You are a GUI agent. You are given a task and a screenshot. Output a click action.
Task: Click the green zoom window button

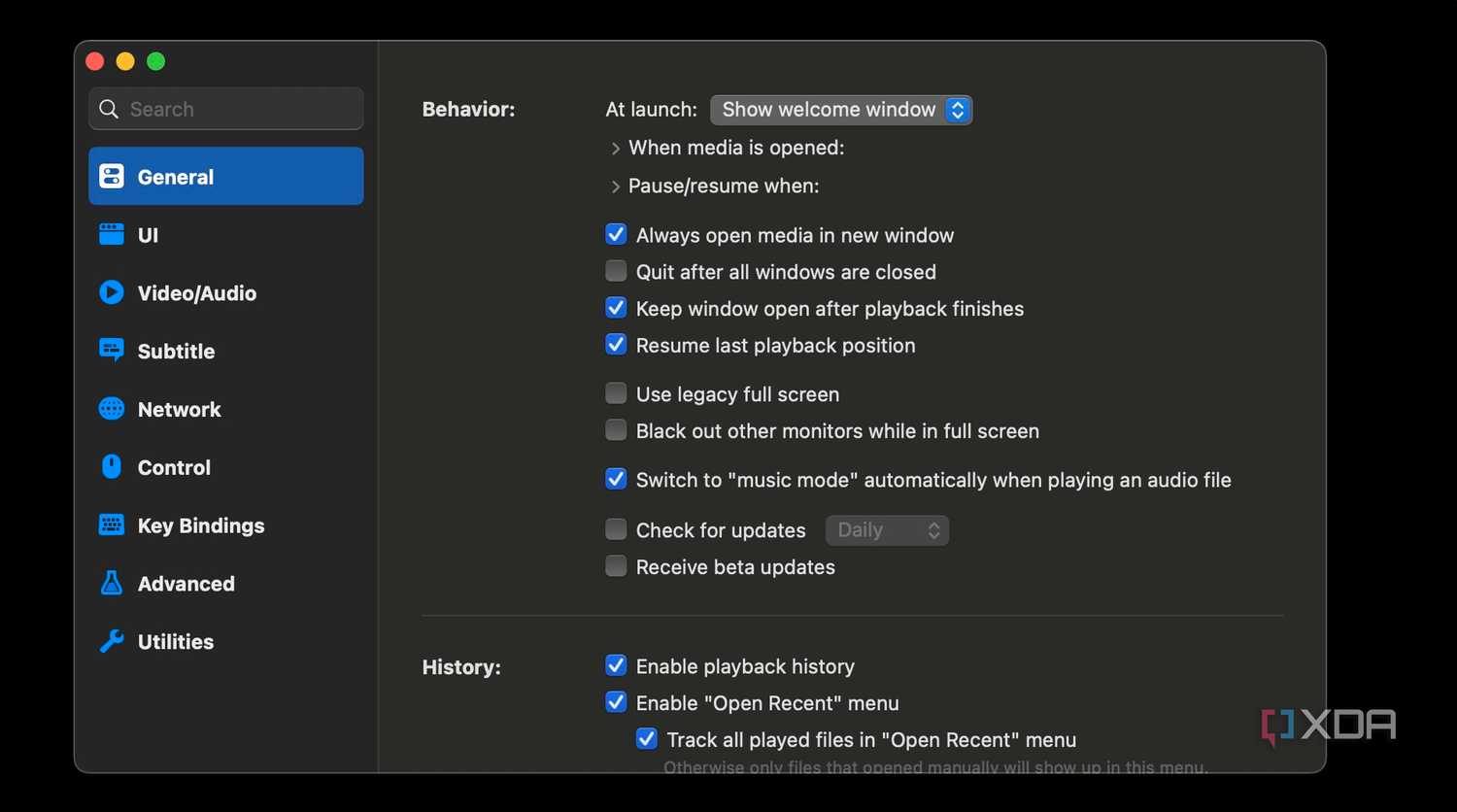[x=155, y=62]
